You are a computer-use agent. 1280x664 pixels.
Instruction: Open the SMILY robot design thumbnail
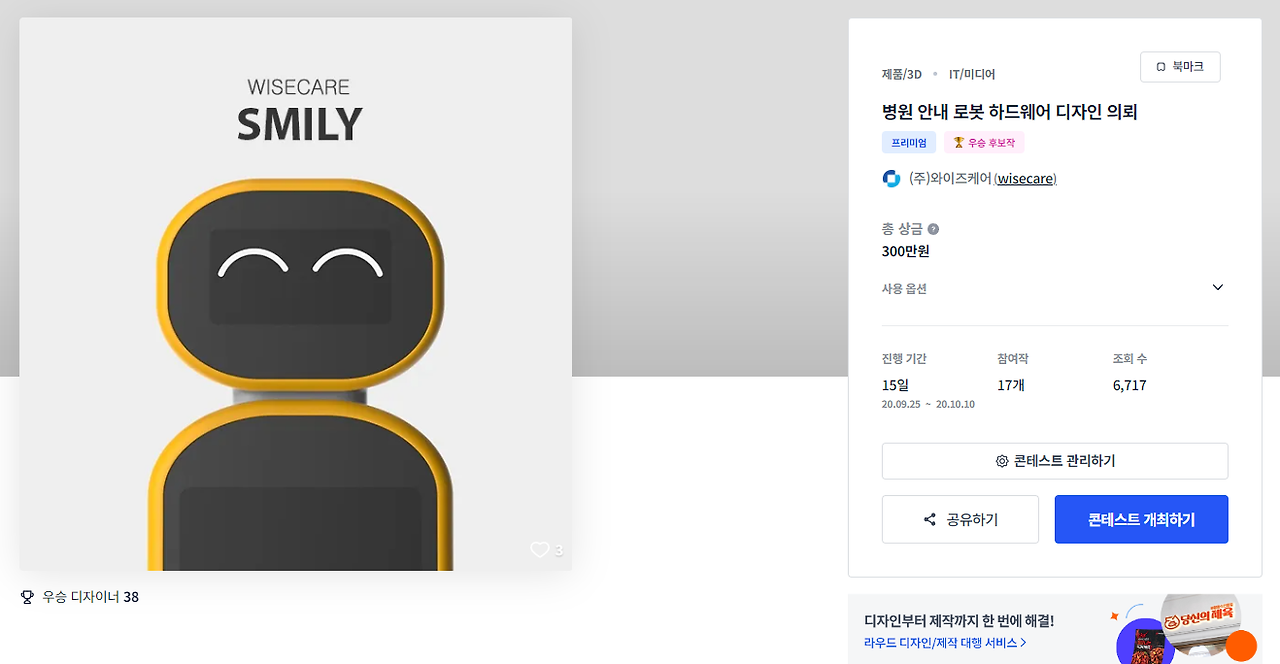tap(296, 294)
